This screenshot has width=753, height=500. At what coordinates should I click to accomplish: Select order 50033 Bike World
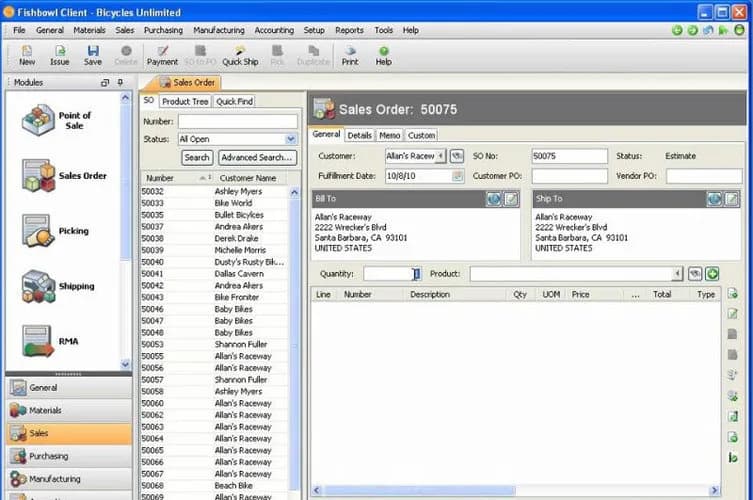tap(215, 203)
